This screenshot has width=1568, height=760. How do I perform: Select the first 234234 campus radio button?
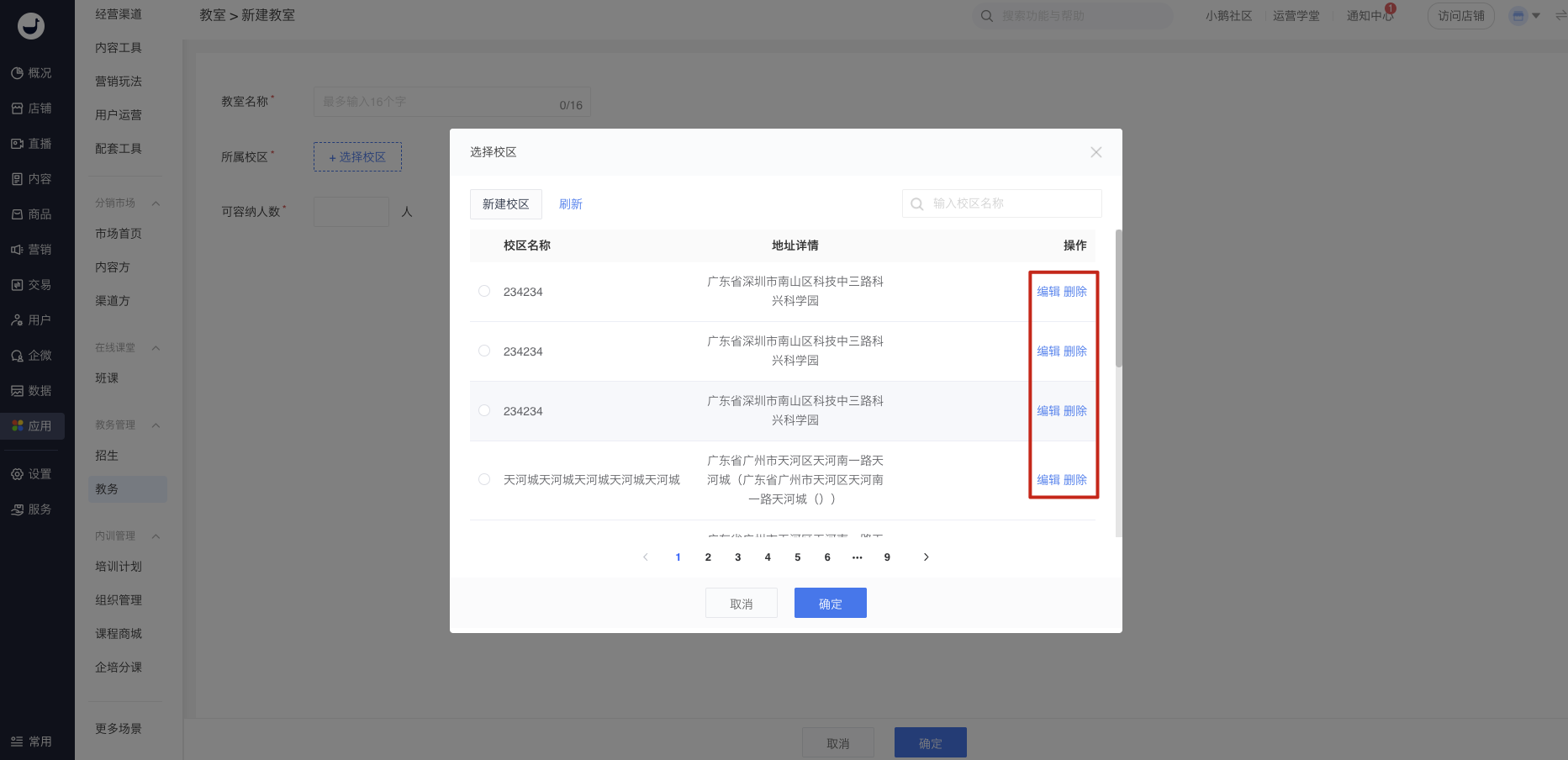tap(484, 291)
